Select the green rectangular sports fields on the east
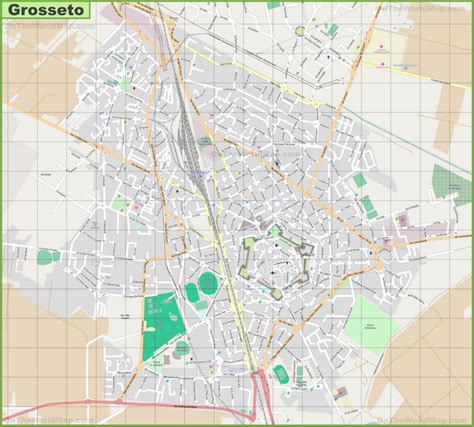Screen dimensions: 474x427 (369, 207)
